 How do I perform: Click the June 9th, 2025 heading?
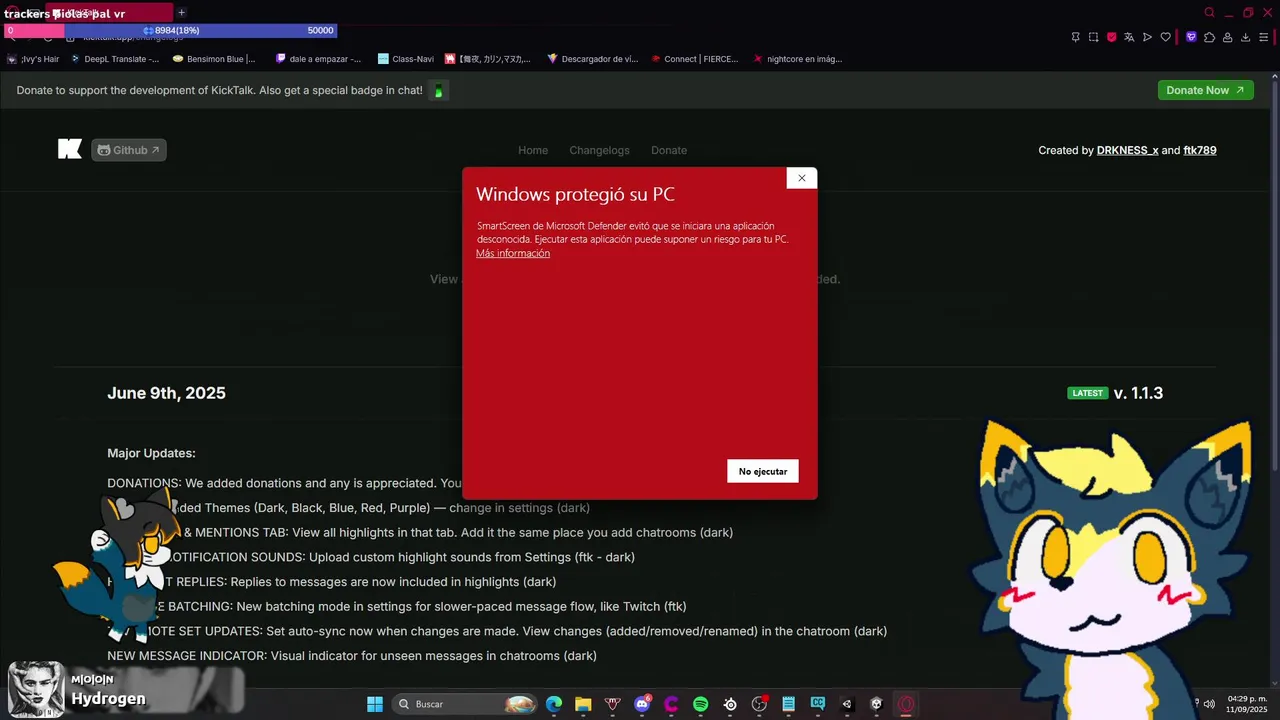166,393
